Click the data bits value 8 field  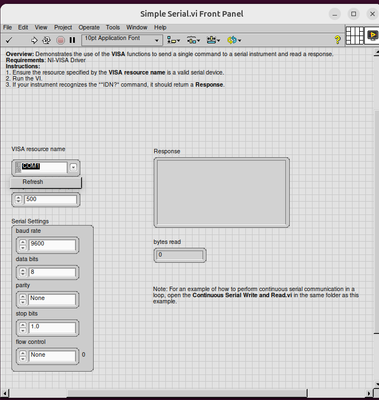(52, 273)
